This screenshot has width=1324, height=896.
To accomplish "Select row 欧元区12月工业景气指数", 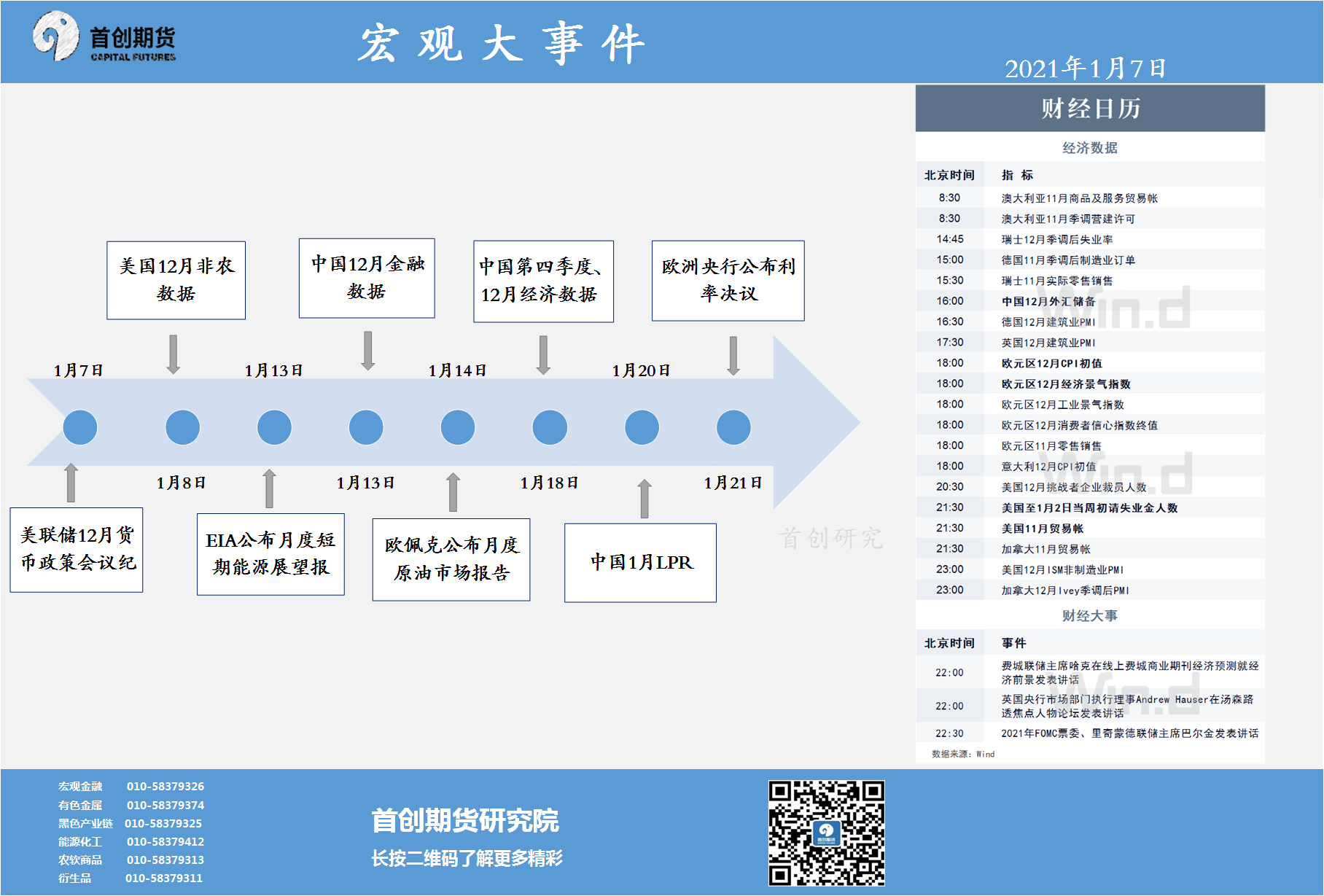I will pos(1090,405).
